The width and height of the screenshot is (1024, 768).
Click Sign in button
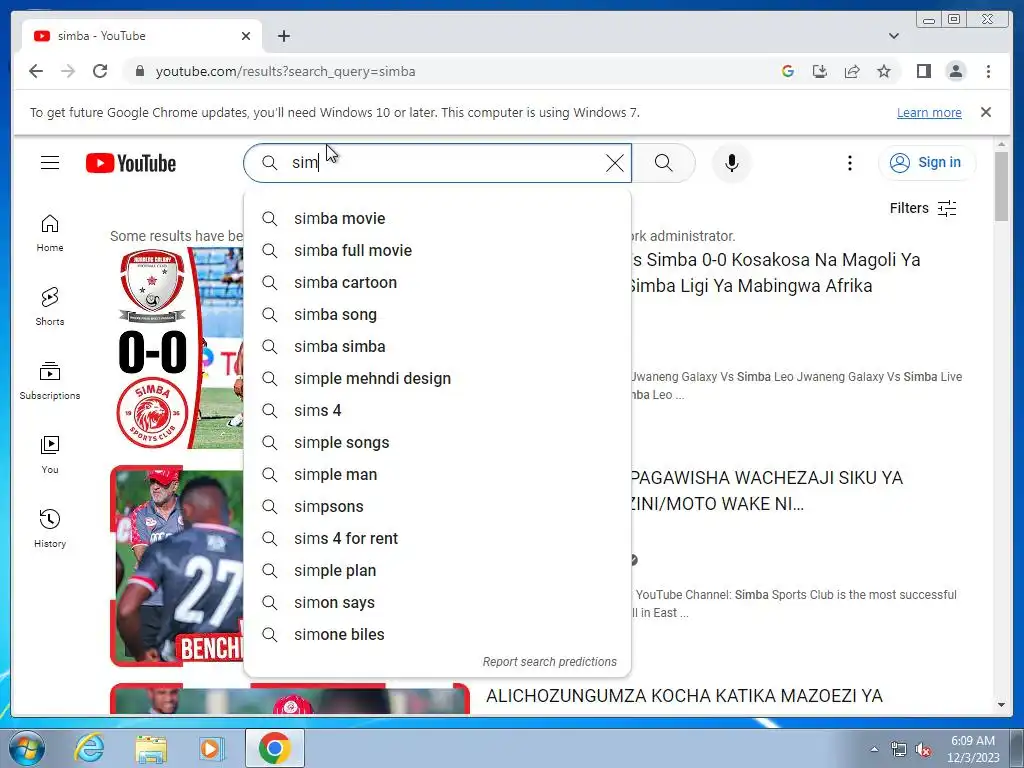click(x=927, y=163)
